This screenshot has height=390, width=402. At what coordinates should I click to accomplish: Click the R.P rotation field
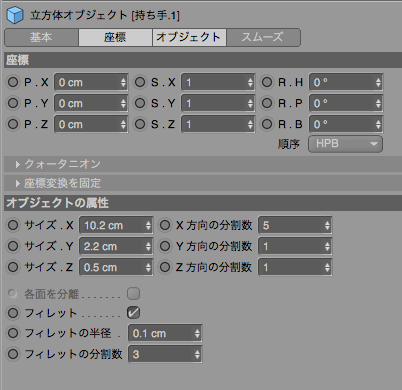(x=346, y=103)
